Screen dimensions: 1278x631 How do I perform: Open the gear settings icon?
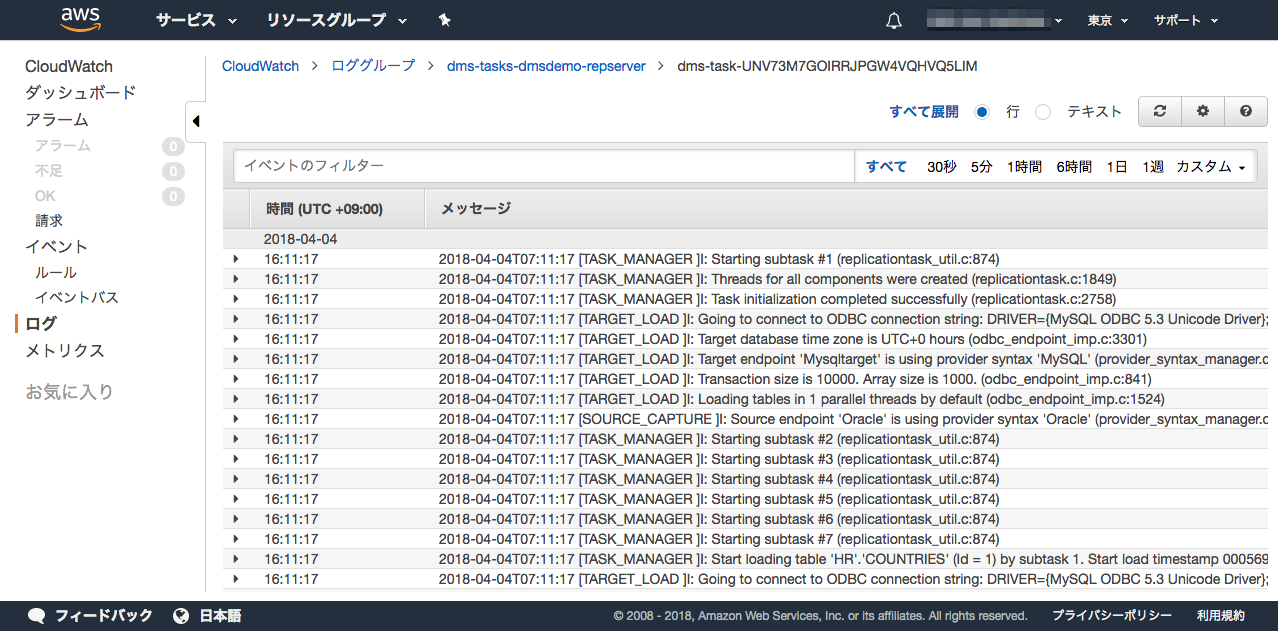[1203, 112]
